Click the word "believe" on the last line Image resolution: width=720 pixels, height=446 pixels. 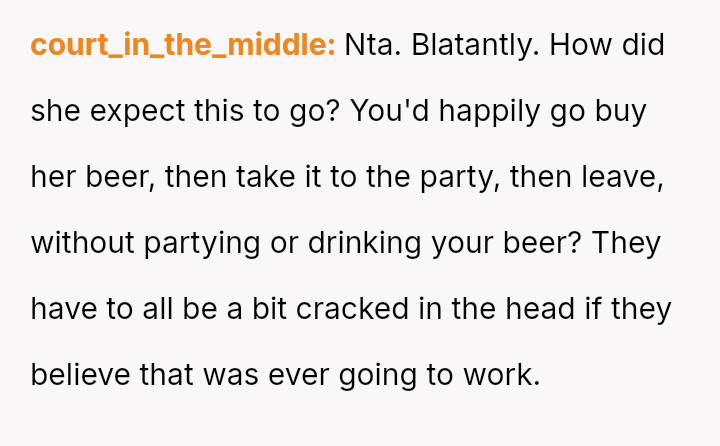pyautogui.click(x=82, y=374)
